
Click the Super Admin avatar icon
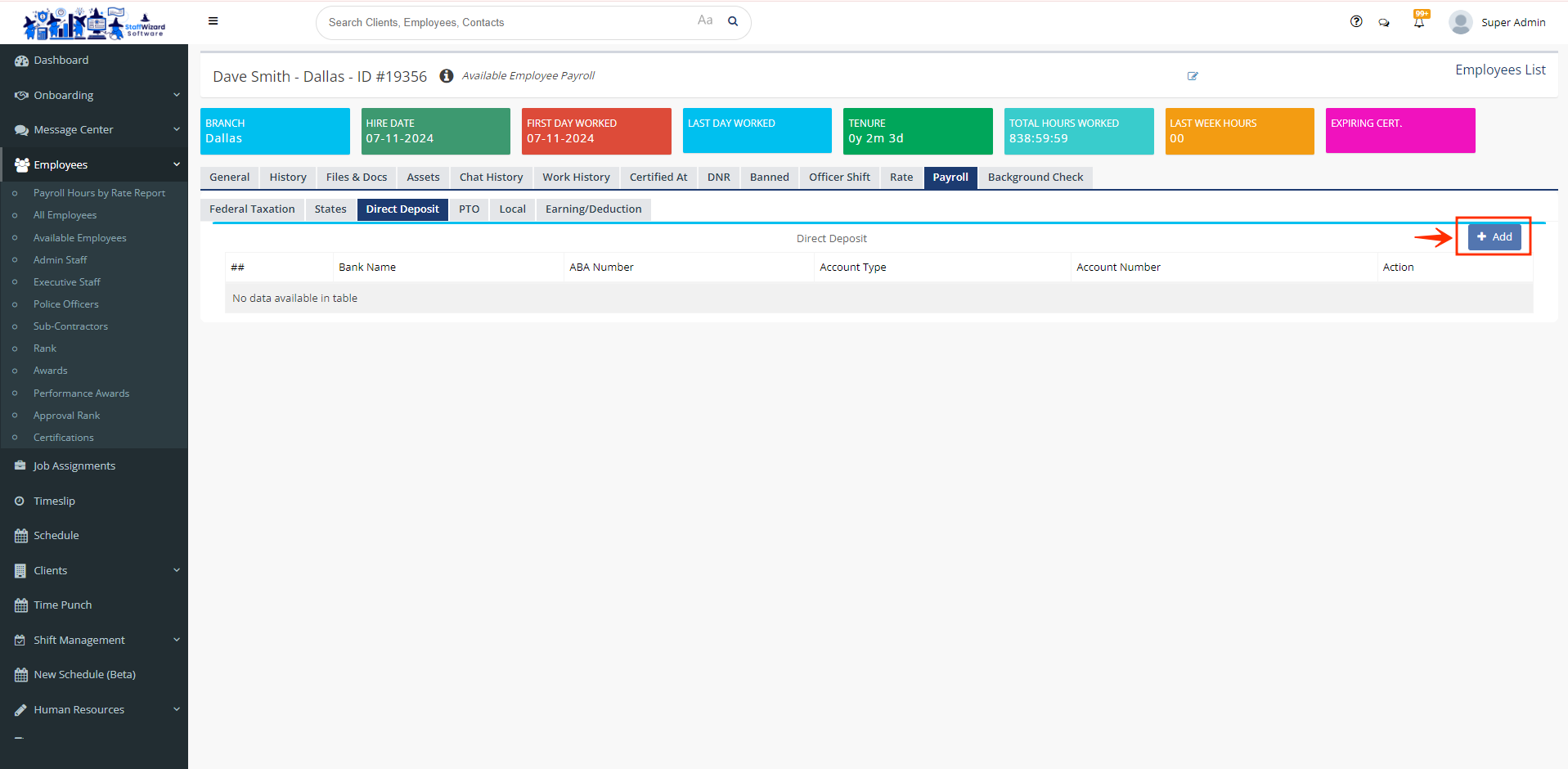[x=1460, y=22]
